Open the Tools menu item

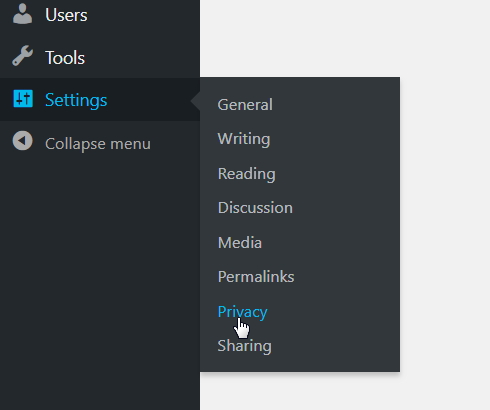65,58
